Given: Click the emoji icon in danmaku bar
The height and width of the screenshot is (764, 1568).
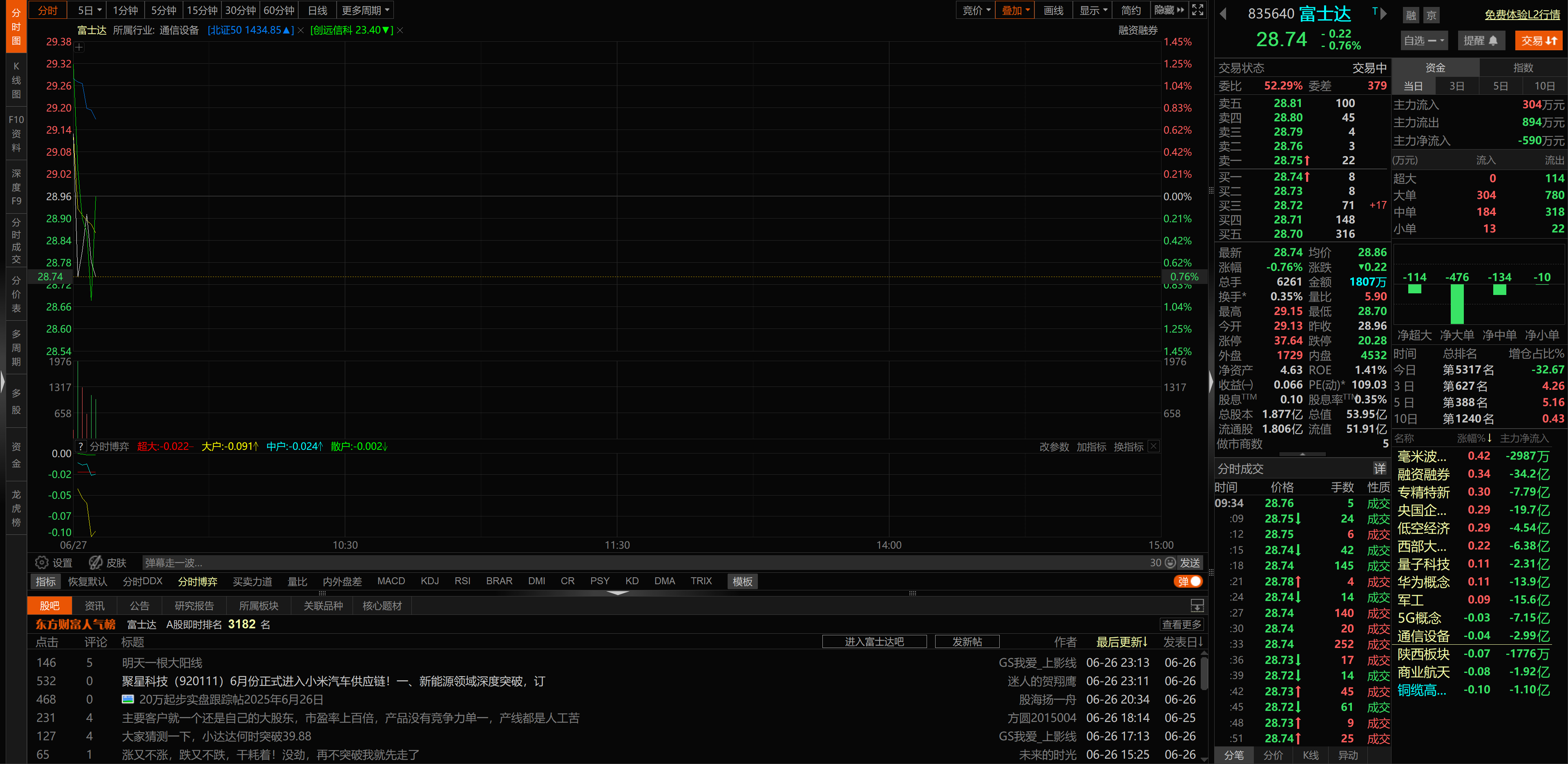Looking at the screenshot, I should click(x=1170, y=563).
